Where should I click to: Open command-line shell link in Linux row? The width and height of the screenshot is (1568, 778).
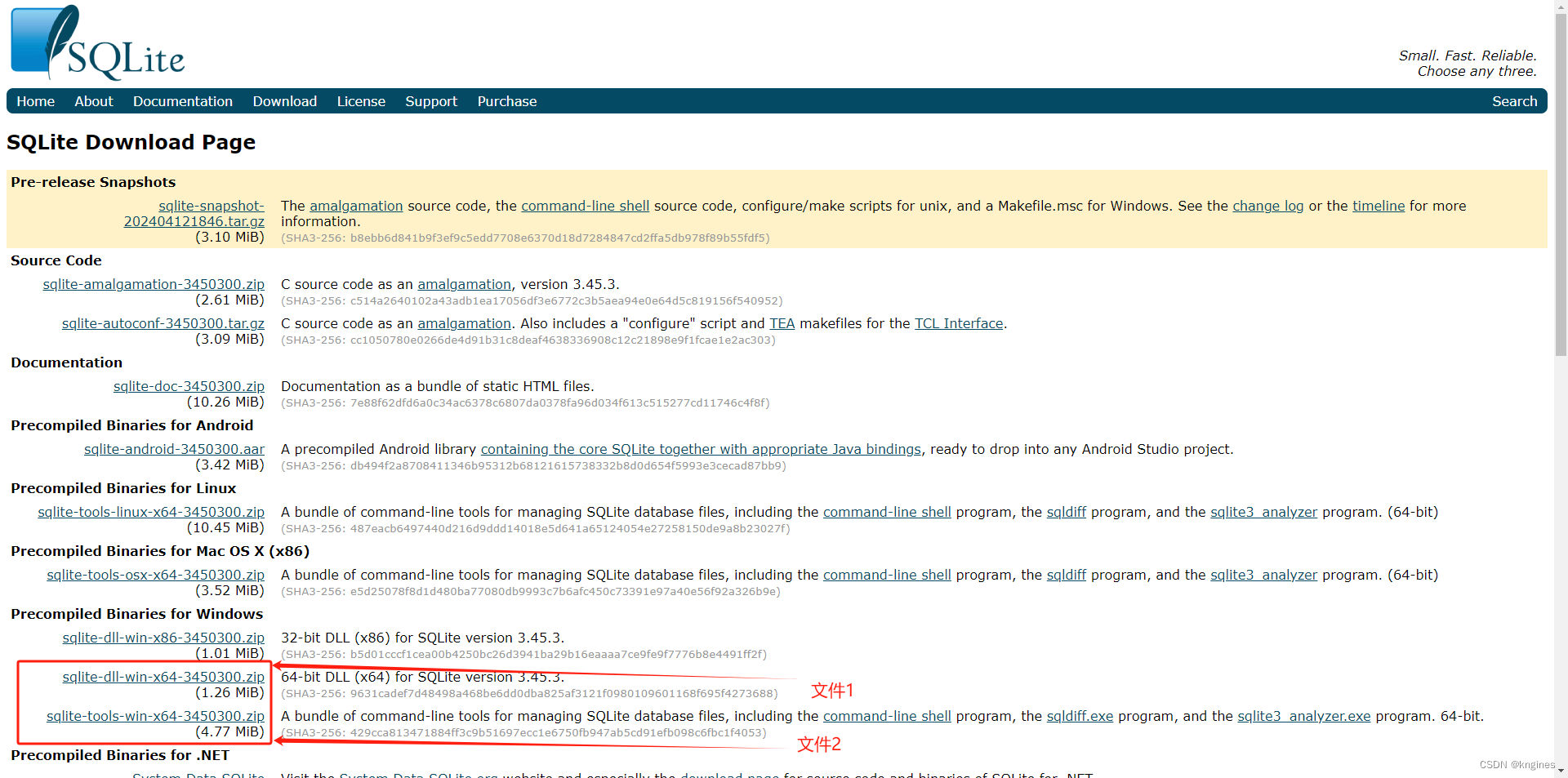click(887, 512)
